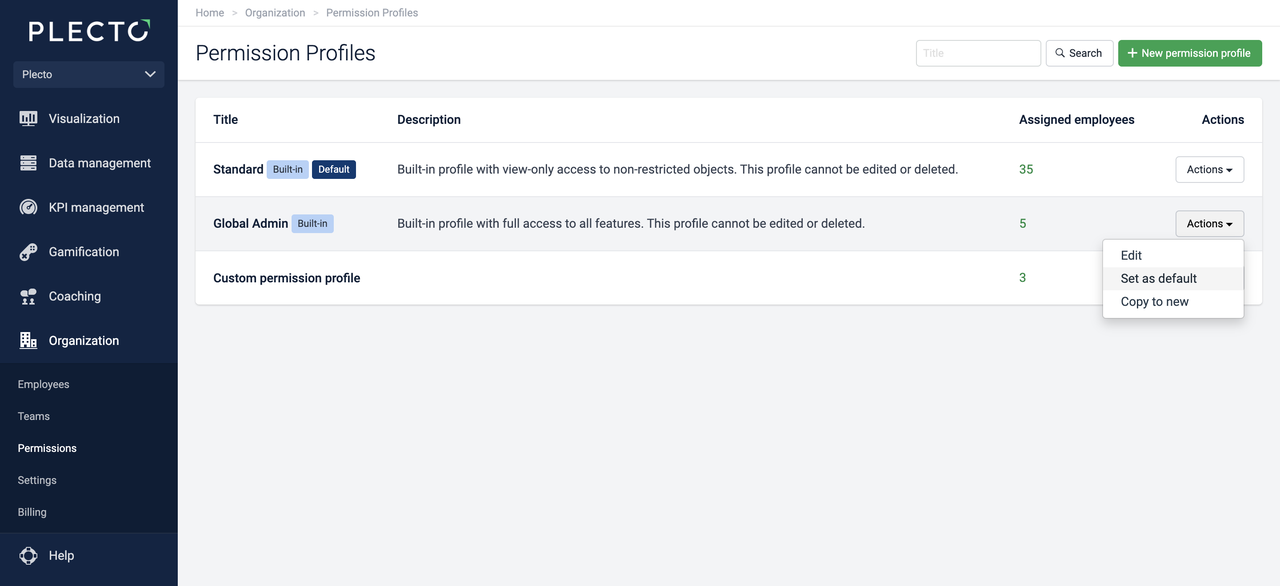Image resolution: width=1280 pixels, height=586 pixels.
Task: Click the Organization building icon
Action: click(x=28, y=341)
